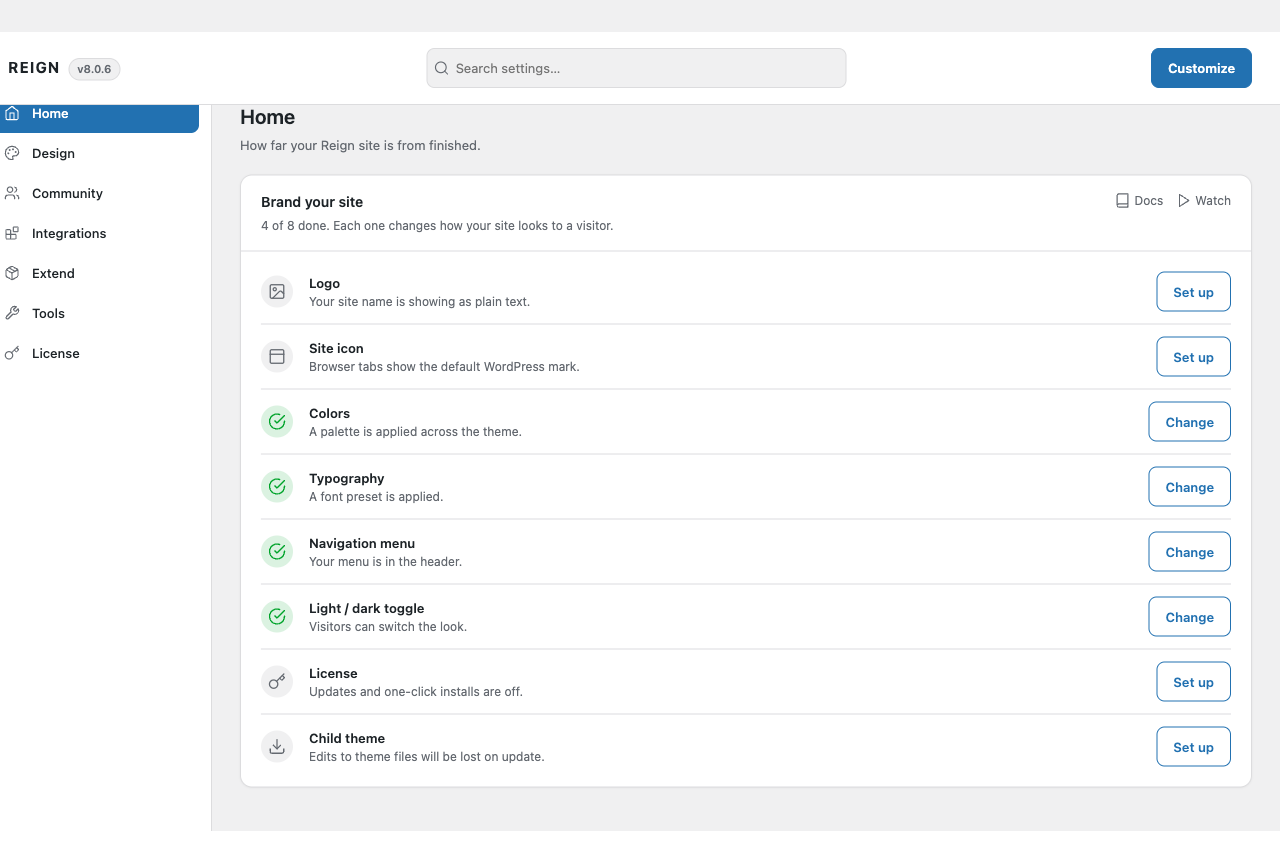1280x848 pixels.
Task: Click 'A palette is applied across the theme.'
Action: coord(415,431)
